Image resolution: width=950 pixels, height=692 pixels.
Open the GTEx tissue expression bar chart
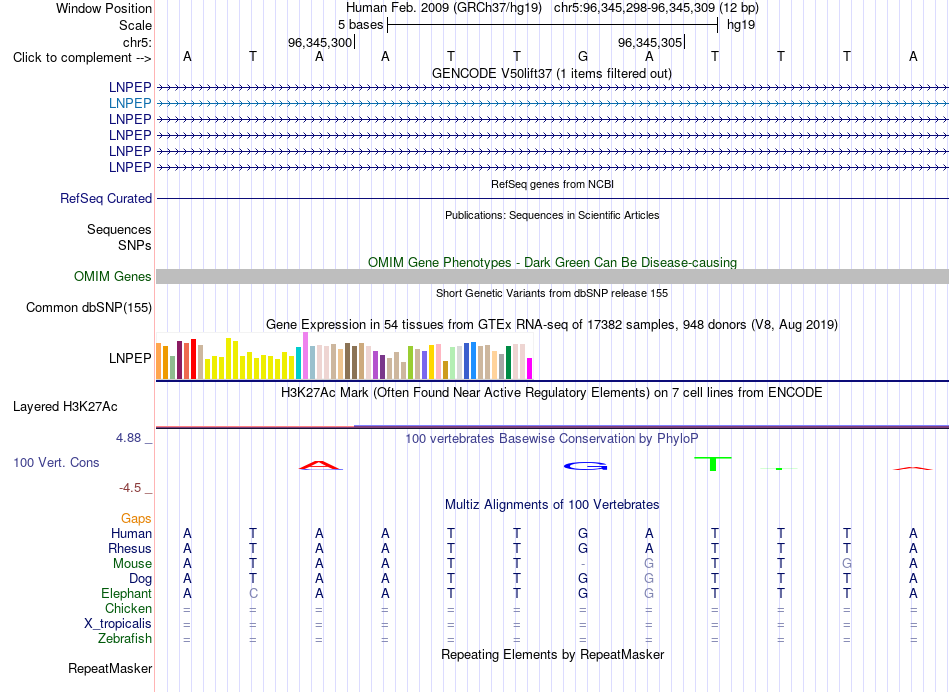[x=344, y=356]
